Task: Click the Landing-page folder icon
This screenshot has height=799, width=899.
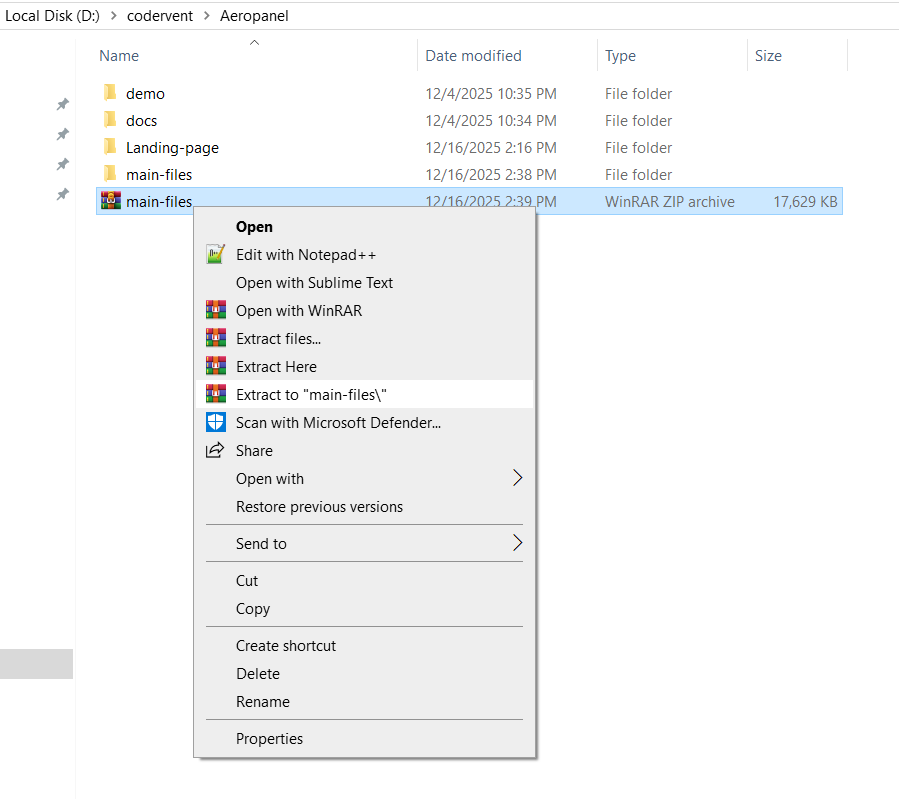Action: coord(111,148)
